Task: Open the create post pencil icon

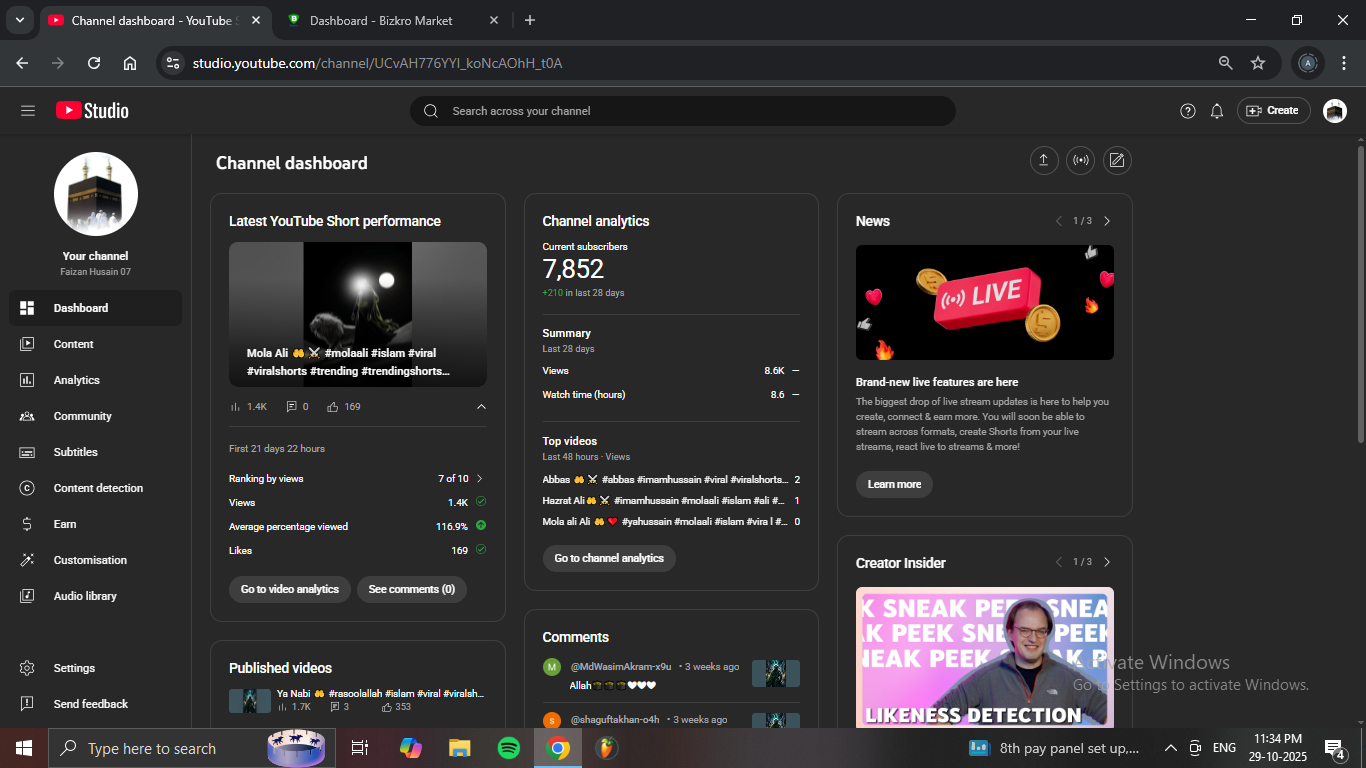Action: (1117, 160)
